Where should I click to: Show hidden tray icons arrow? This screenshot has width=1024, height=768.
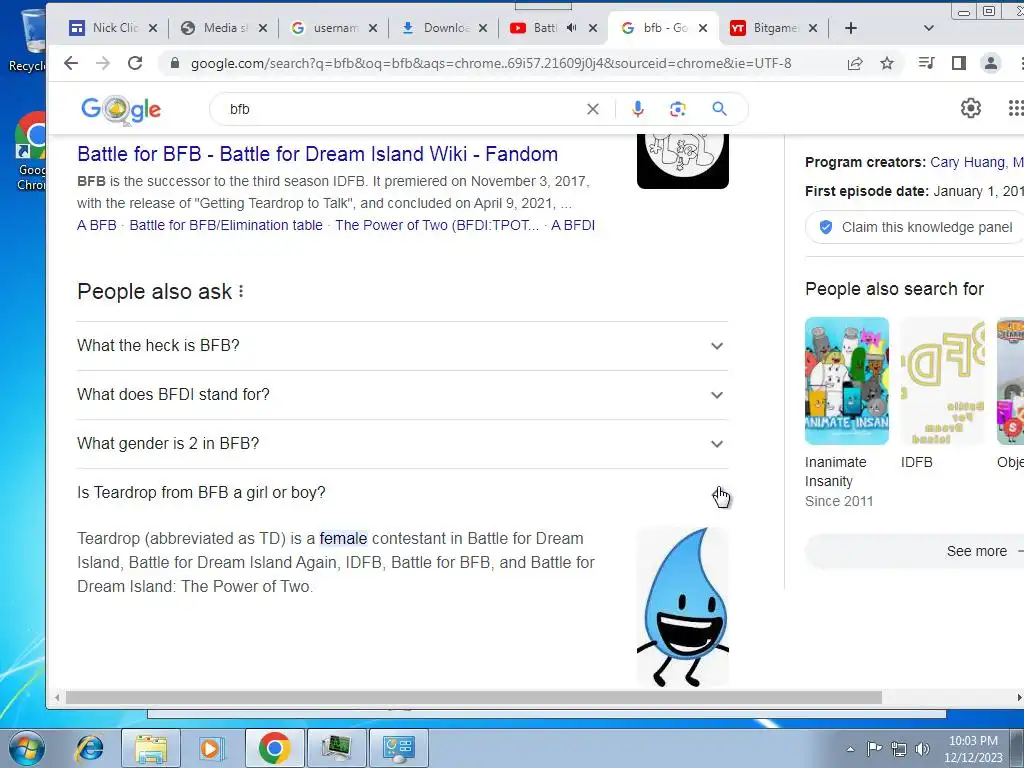[x=850, y=749]
